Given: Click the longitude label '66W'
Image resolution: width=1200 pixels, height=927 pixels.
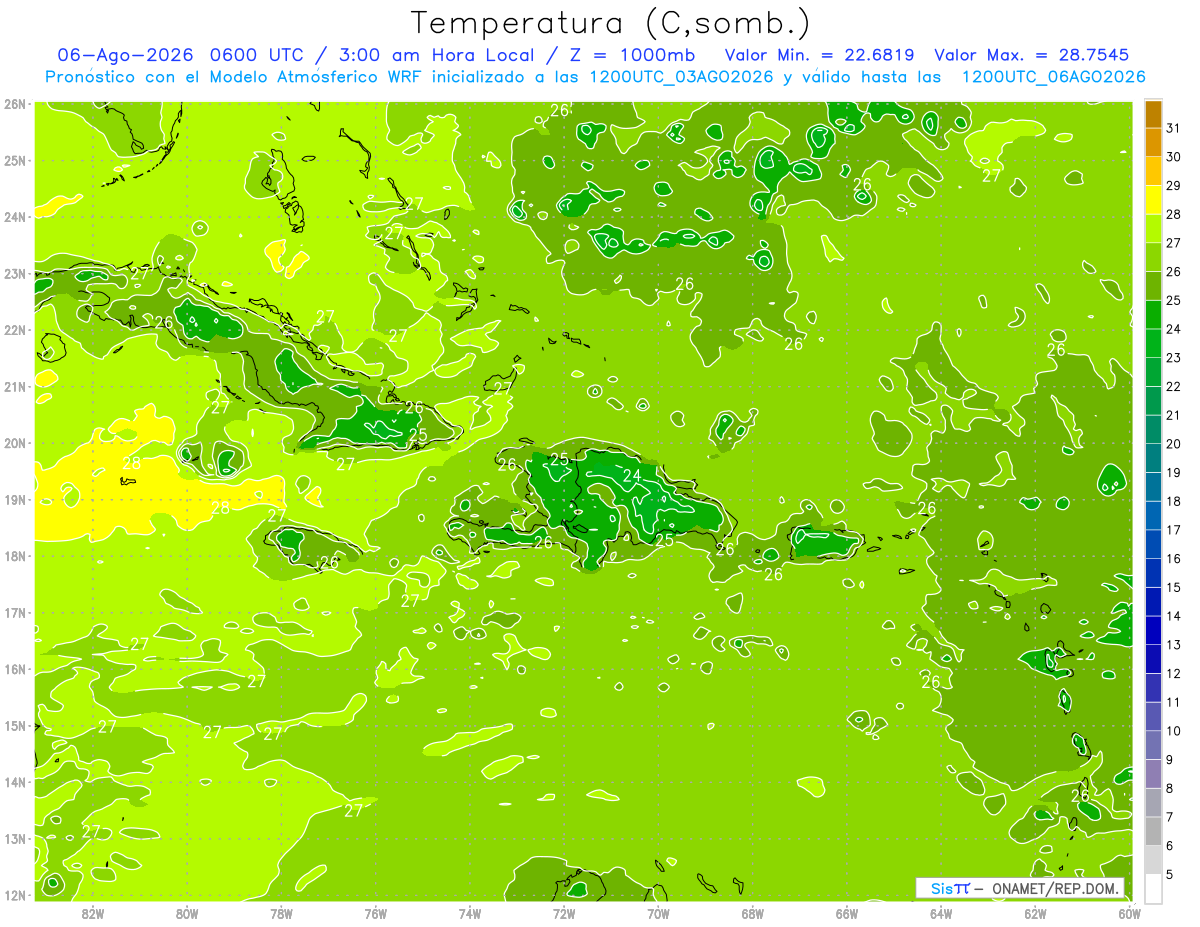Looking at the screenshot, I should [847, 912].
